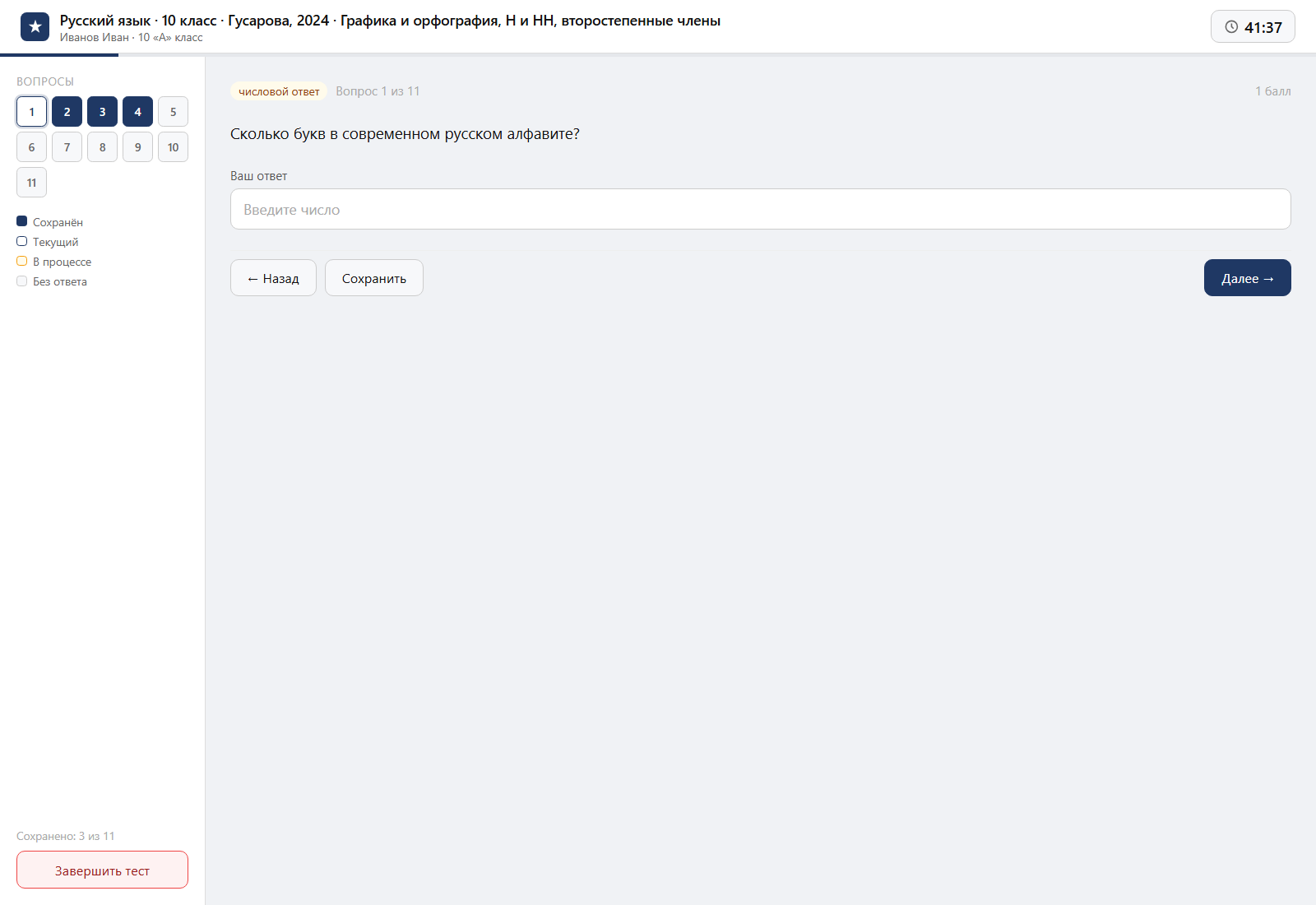1316x905 pixels.
Task: Open question 7
Action: (67, 147)
